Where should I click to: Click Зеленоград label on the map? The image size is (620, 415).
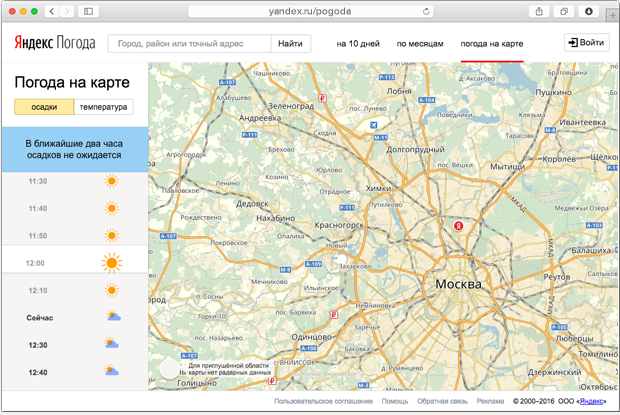[291, 106]
